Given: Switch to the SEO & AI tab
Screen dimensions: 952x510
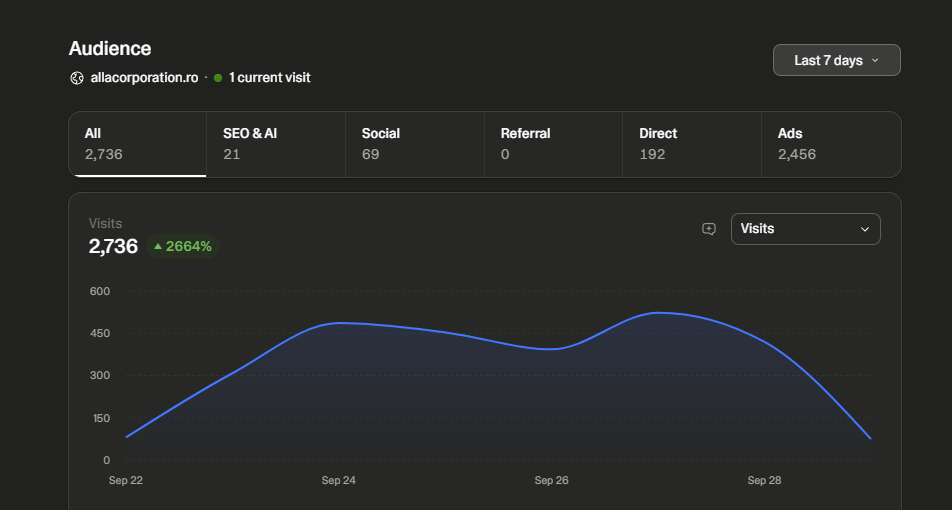Looking at the screenshot, I should [x=276, y=144].
